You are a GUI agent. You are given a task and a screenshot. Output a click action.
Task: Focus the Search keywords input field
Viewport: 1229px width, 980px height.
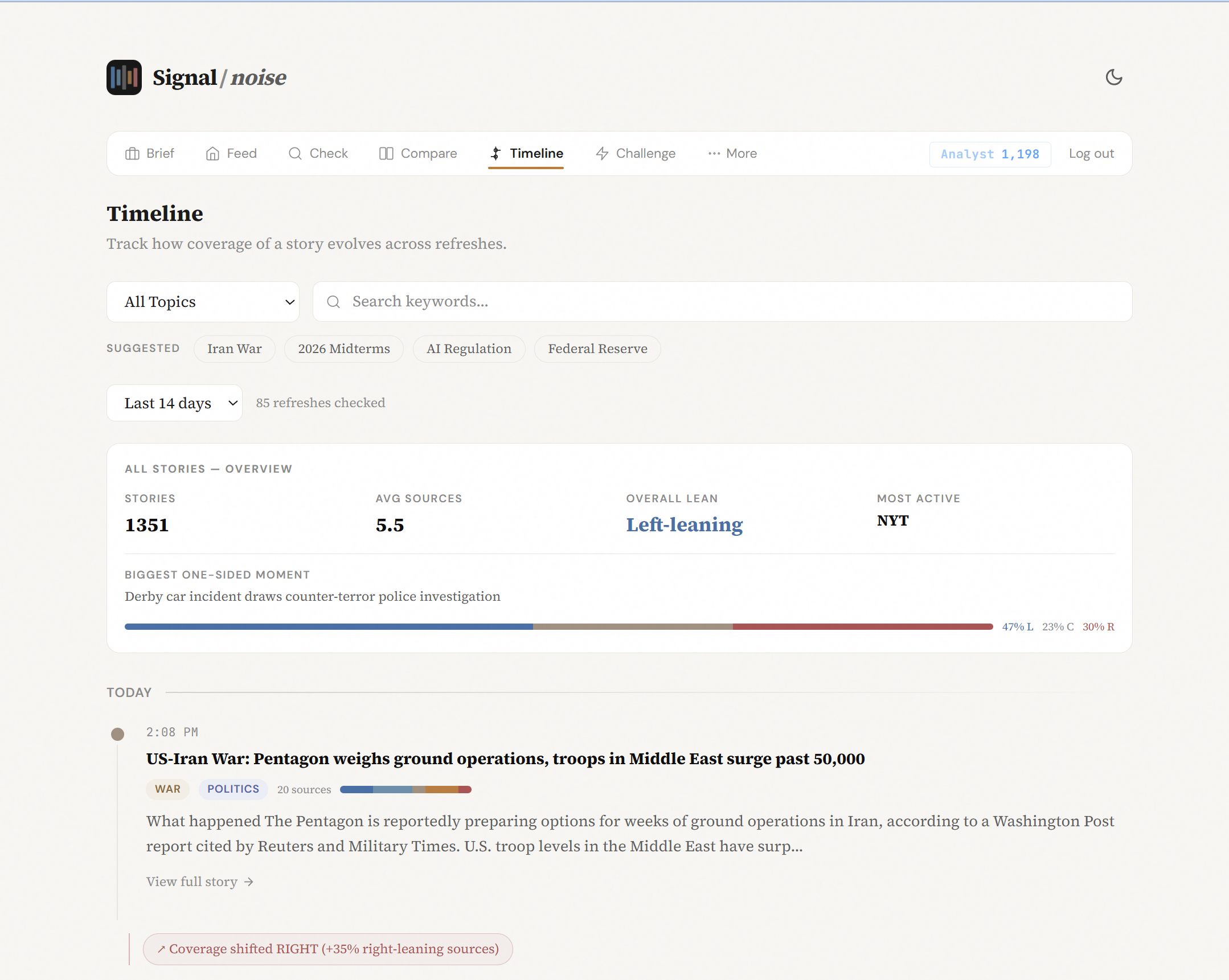point(735,302)
